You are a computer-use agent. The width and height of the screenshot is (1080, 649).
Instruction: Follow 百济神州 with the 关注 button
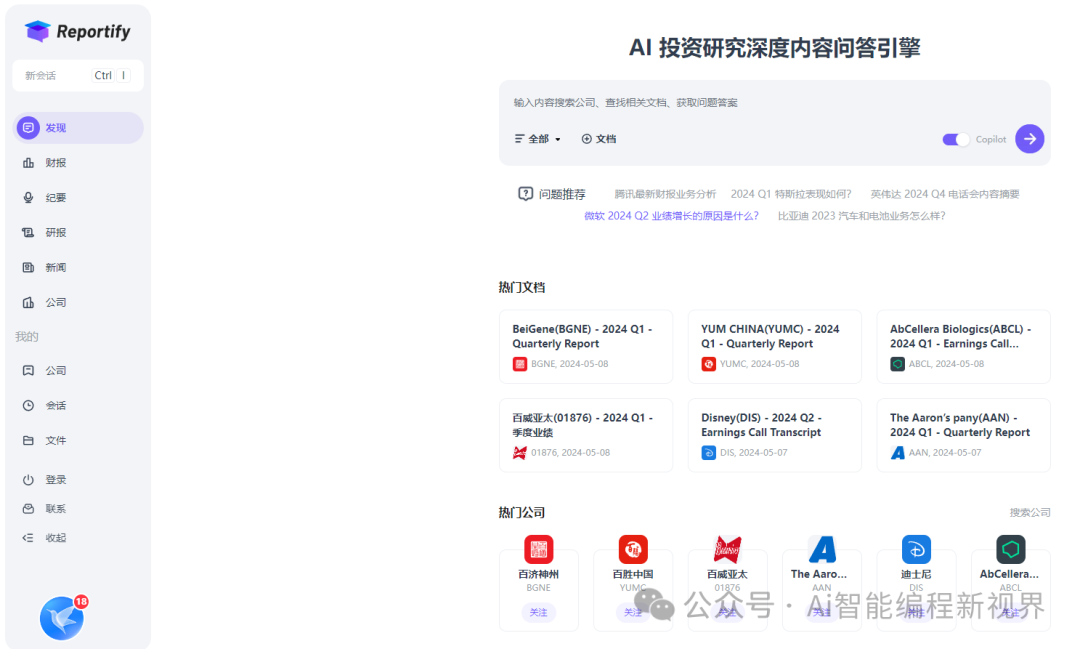coord(539,612)
